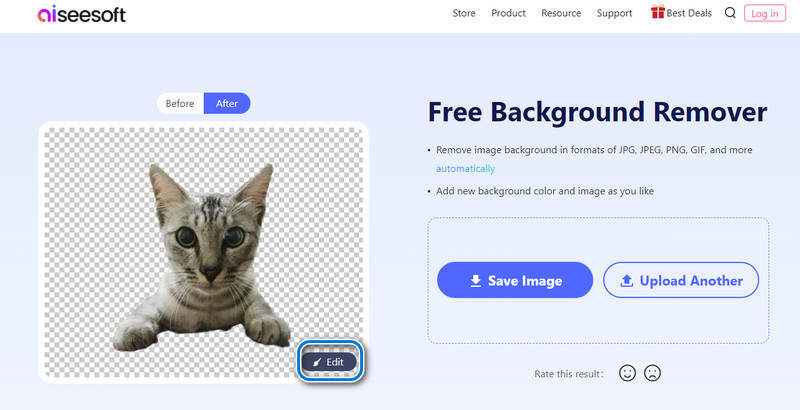The height and width of the screenshot is (410, 800).
Task: Expand the Product menu
Action: point(508,14)
